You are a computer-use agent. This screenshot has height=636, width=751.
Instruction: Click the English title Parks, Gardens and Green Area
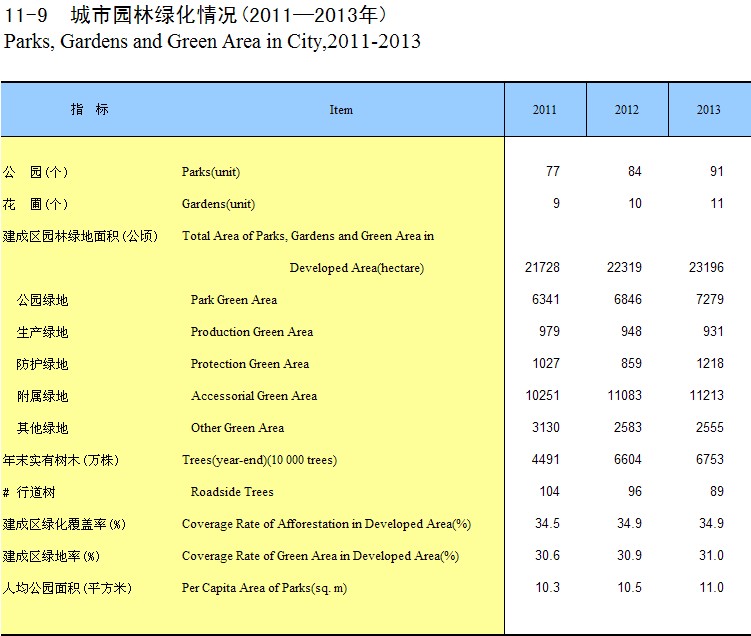(x=212, y=42)
